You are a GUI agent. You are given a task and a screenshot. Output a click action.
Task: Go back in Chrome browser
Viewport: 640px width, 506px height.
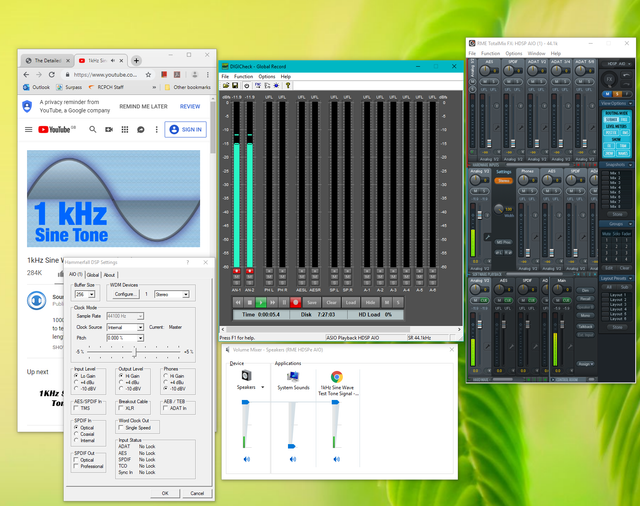click(x=26, y=75)
